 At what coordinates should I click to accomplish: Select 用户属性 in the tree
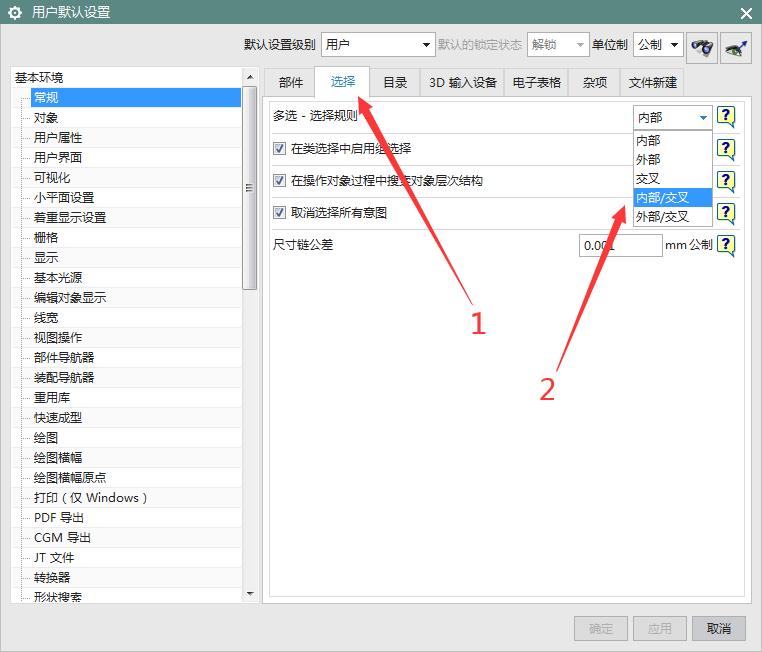click(58, 137)
